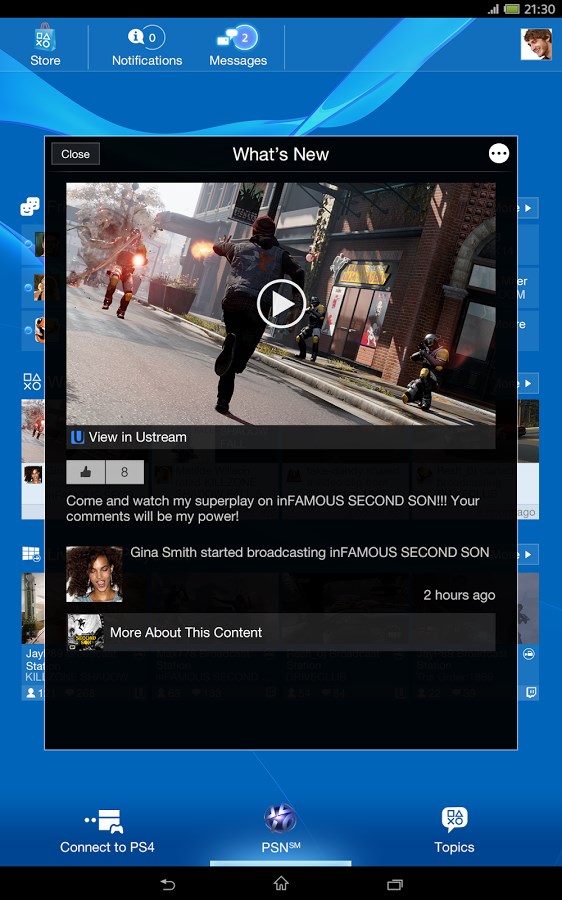Click the status bar clock 21:30

pyautogui.click(x=539, y=9)
